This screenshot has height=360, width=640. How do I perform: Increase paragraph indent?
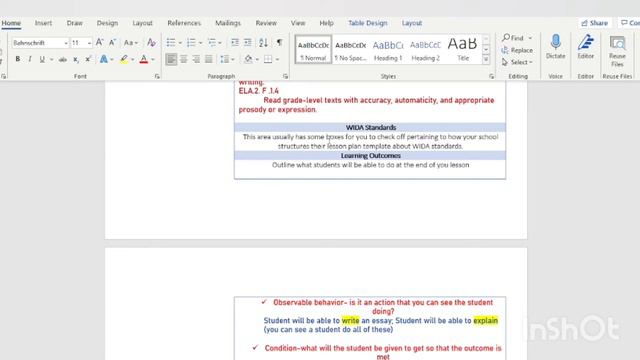pos(248,42)
